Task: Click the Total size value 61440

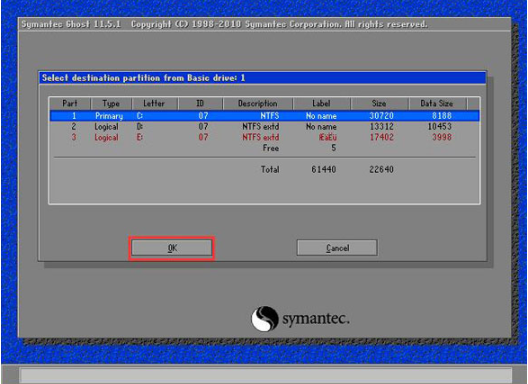Action: point(324,169)
